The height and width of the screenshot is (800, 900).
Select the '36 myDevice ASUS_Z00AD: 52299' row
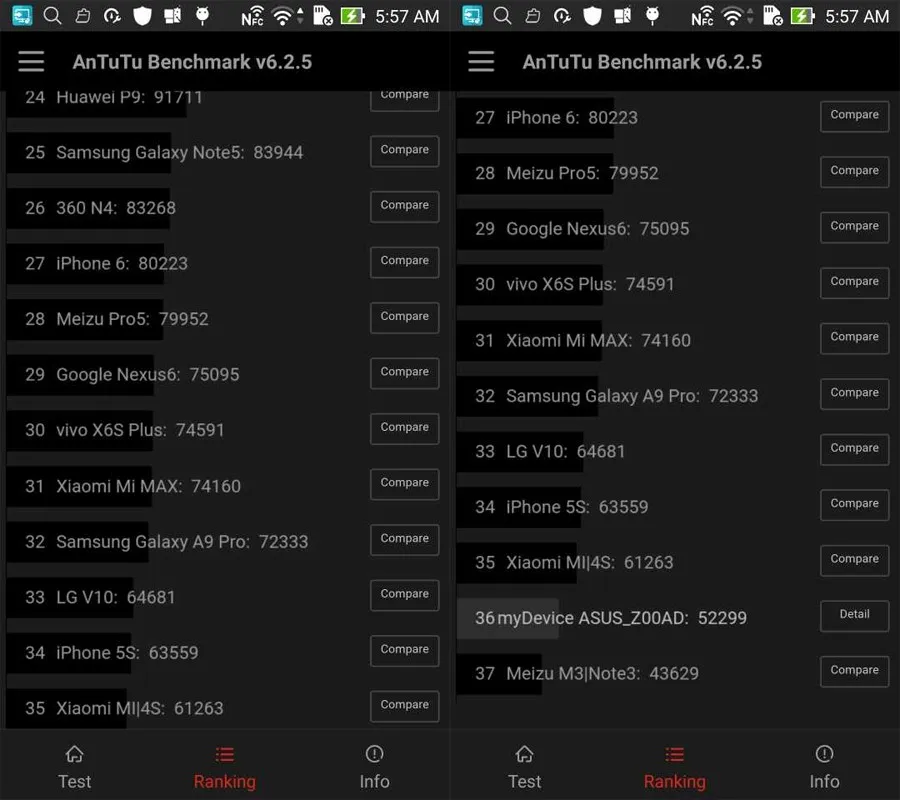[674, 618]
